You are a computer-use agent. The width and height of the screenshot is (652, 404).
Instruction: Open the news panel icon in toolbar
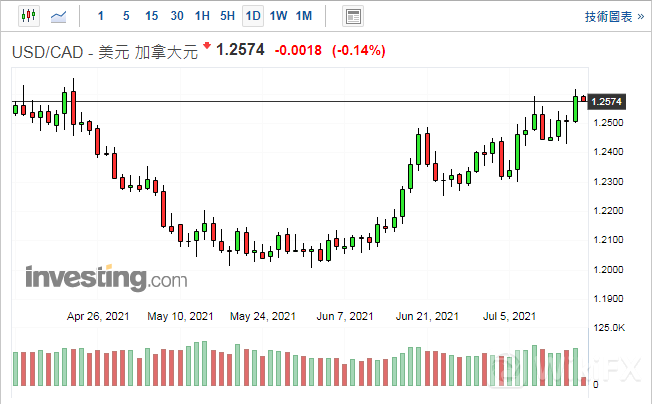pos(353,16)
